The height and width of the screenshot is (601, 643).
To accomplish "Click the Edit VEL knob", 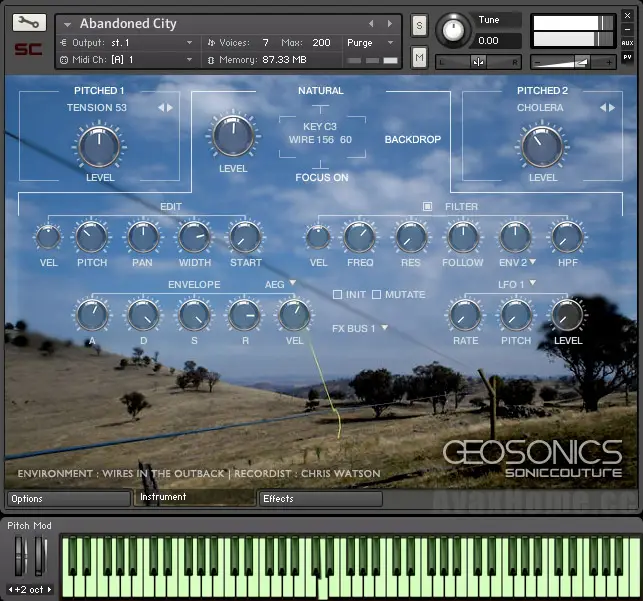I will [x=48, y=237].
